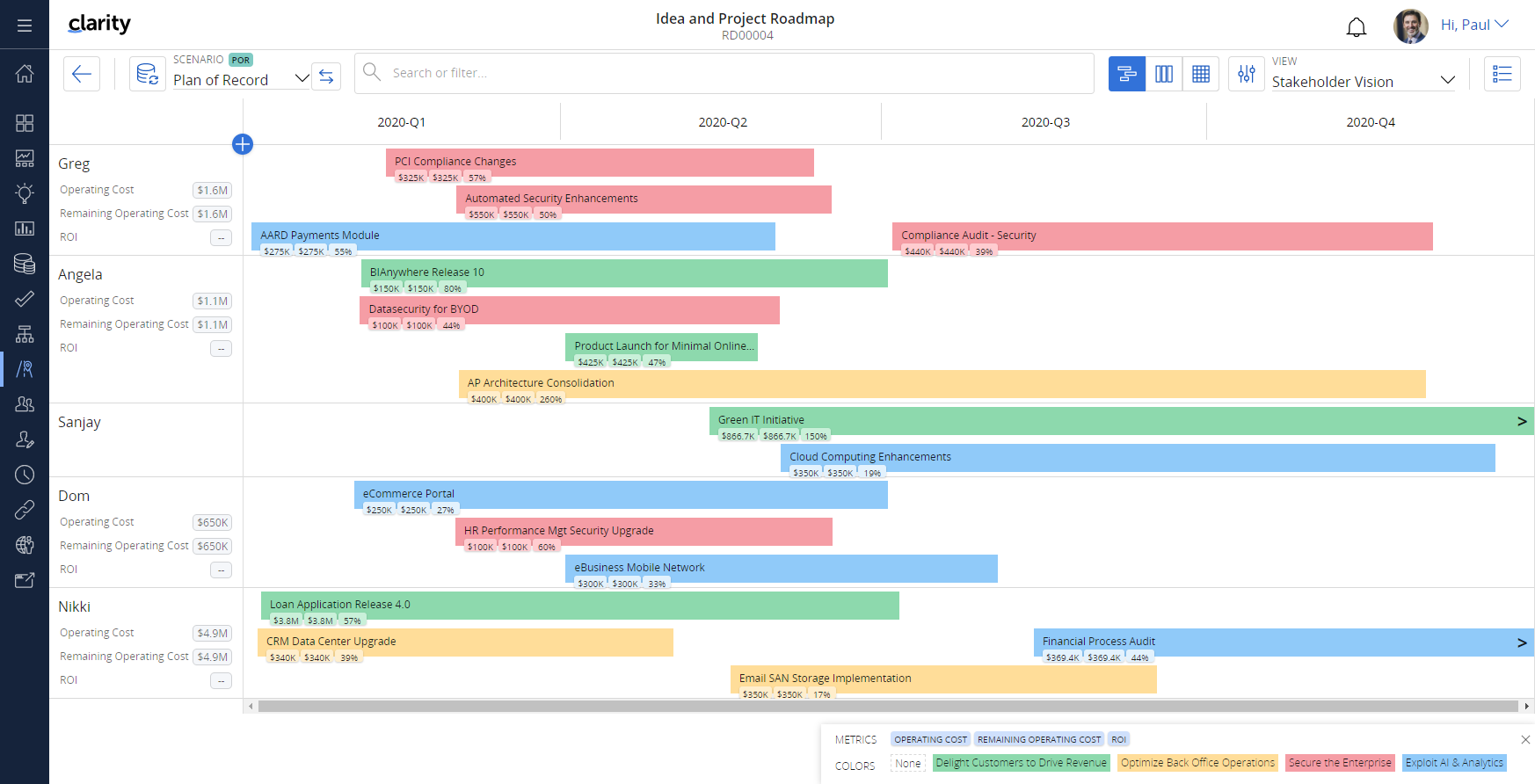Screen dimensions: 1535x784
Task: Open the PCI Compliance Changes bar
Action: click(600, 162)
